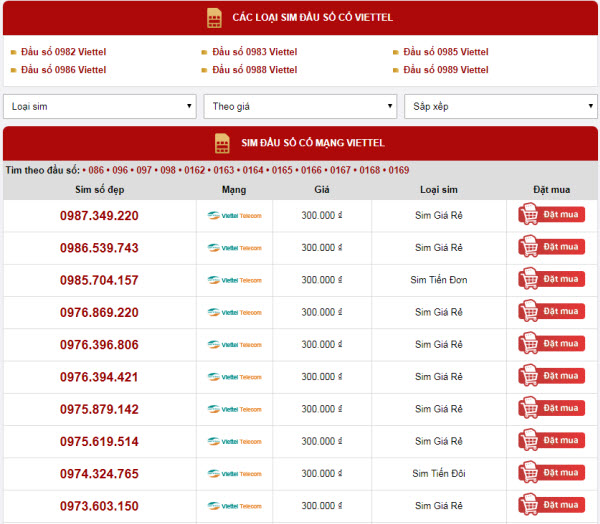Open Đầu số 0986 Viettel link
The height and width of the screenshot is (524, 600).
coord(64,70)
